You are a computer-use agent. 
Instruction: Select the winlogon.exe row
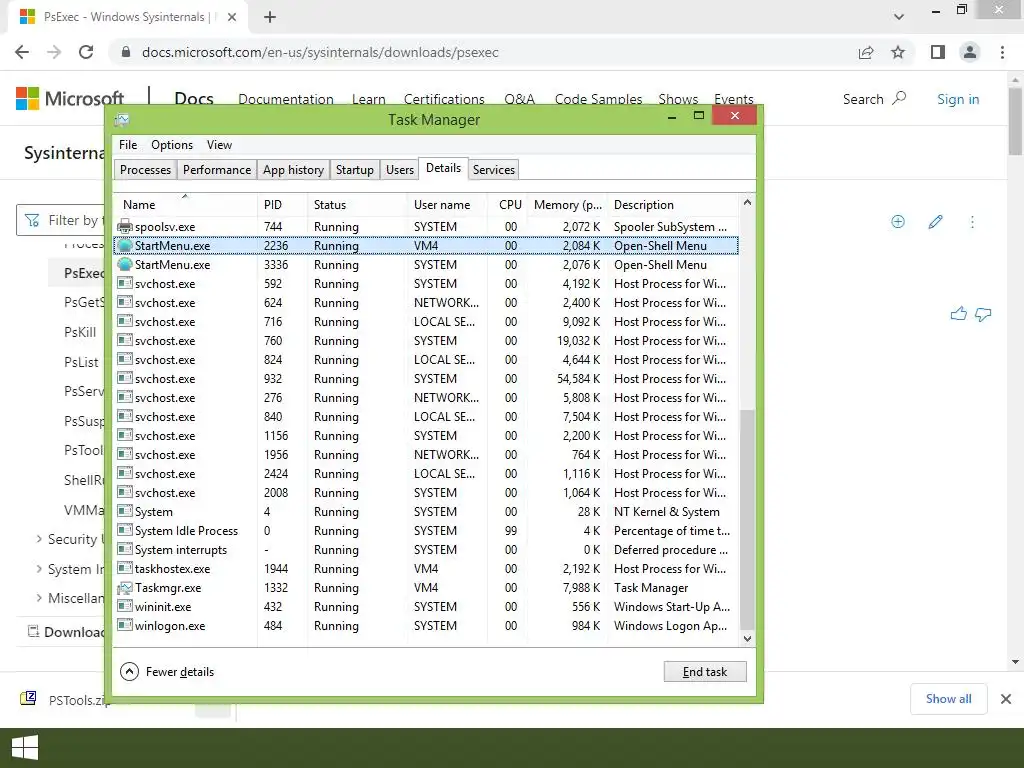click(x=426, y=626)
